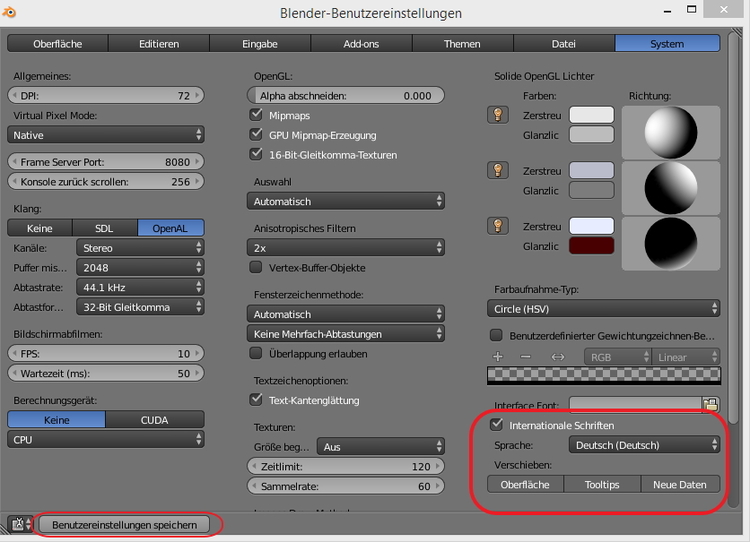The width and height of the screenshot is (750, 542).
Task: Toggle 16-Bit-Gleitkomma-Texturen checkbox
Action: [x=256, y=154]
